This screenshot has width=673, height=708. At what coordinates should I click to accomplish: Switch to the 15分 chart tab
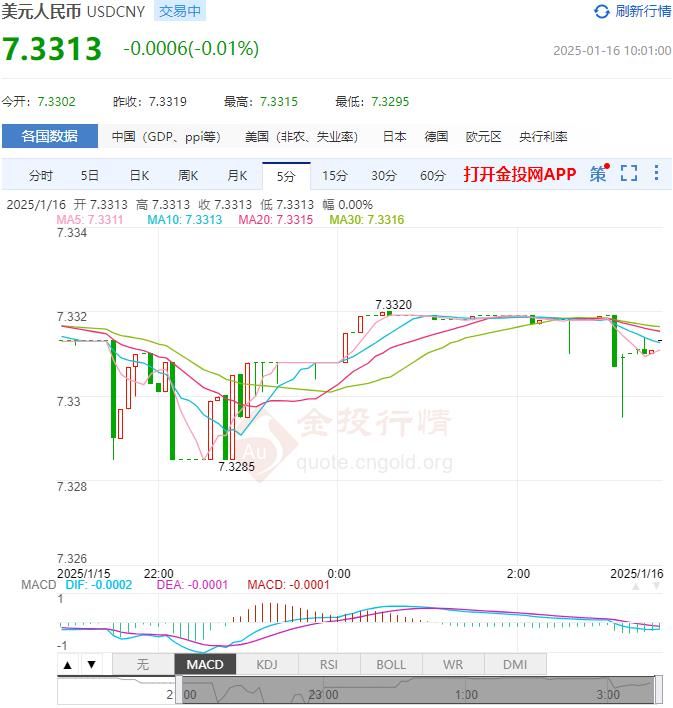335,176
